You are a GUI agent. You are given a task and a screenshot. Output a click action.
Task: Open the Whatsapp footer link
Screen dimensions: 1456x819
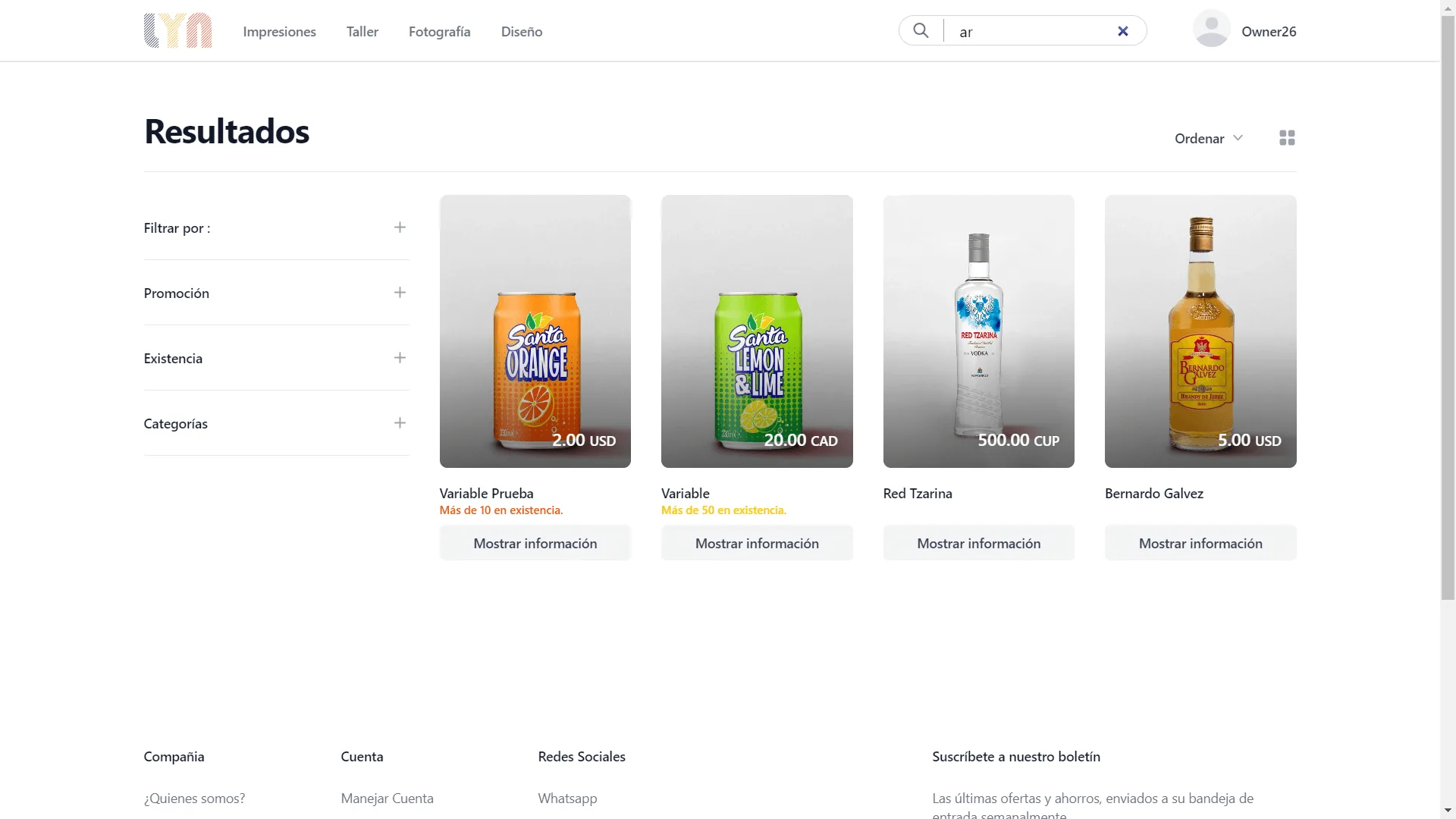568,798
